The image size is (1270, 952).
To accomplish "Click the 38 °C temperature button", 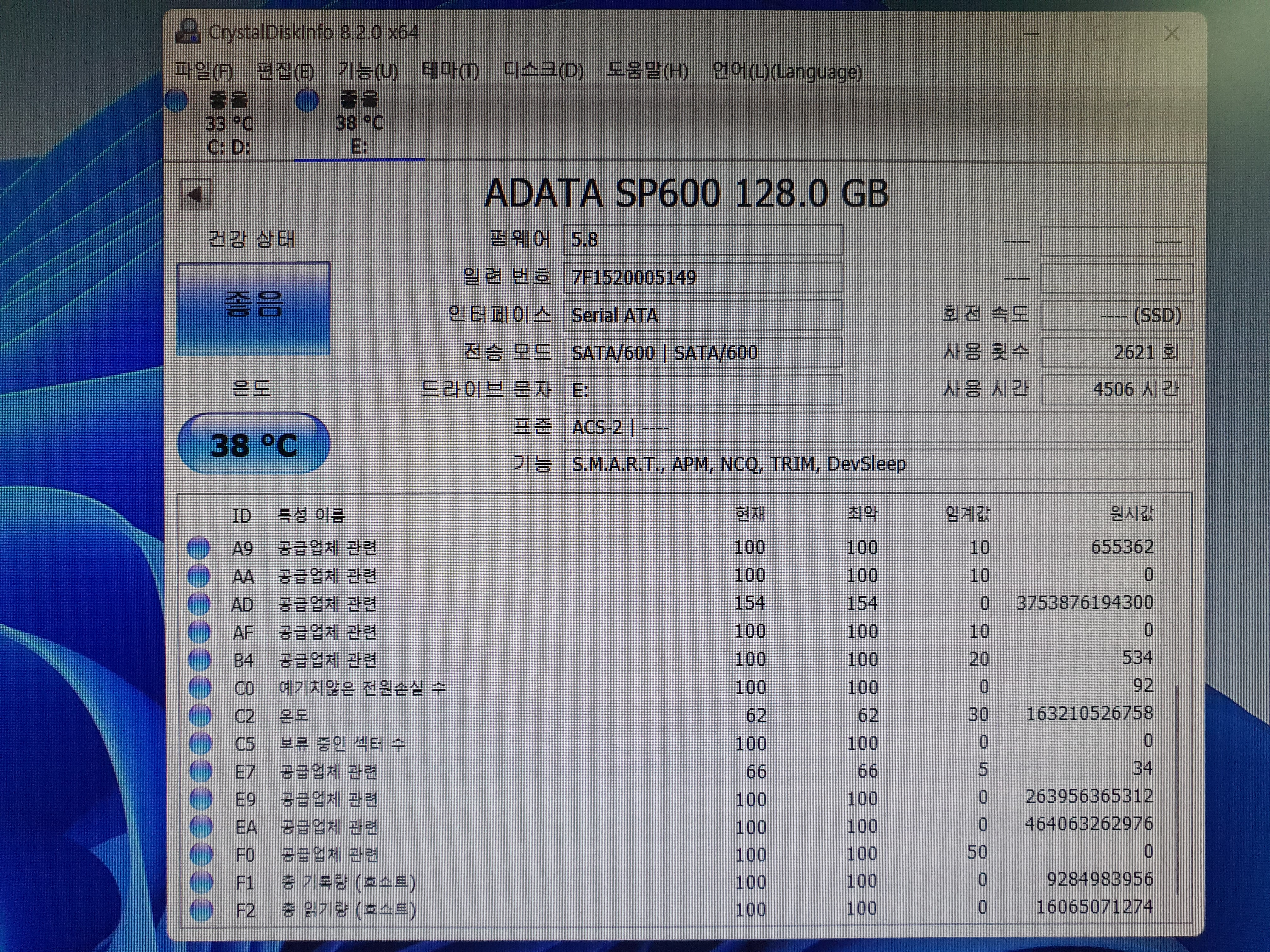I will coord(253,444).
